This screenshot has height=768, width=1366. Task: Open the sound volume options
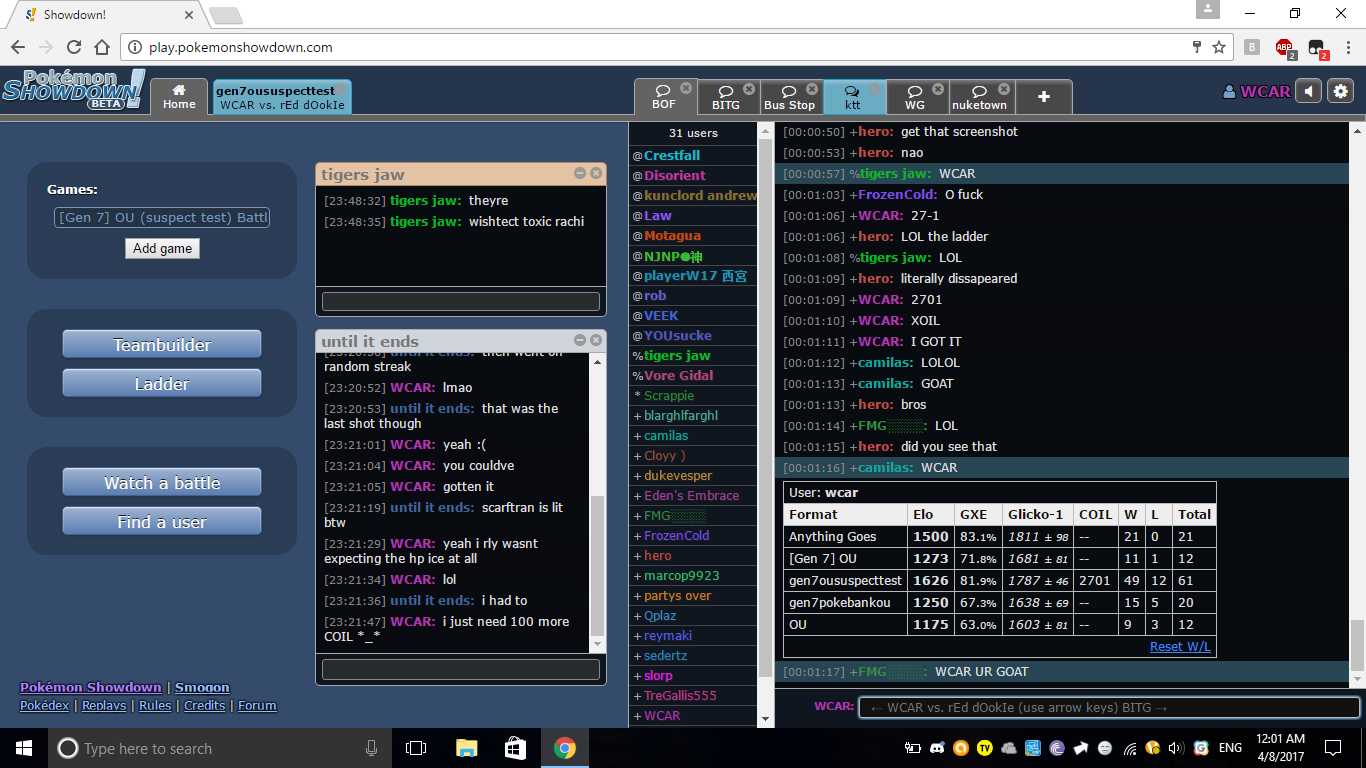pos(1308,92)
